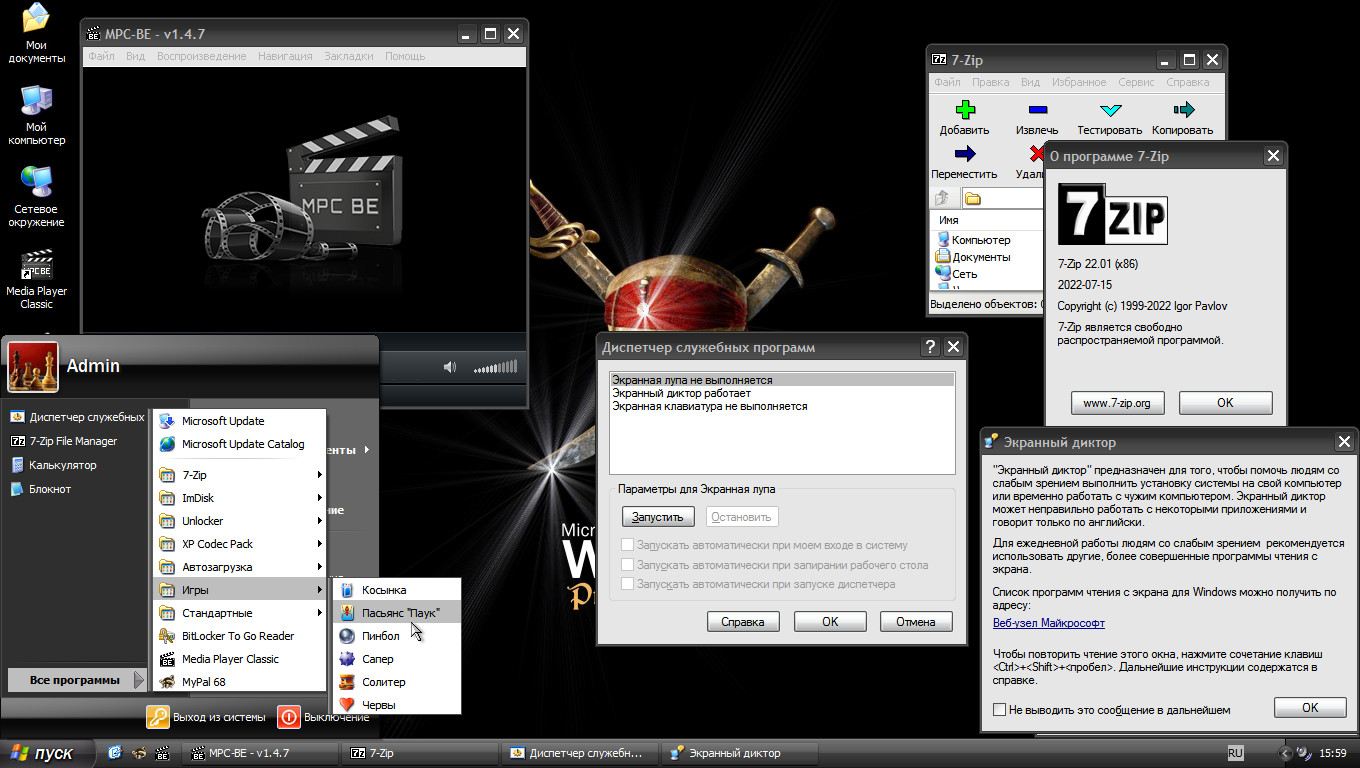Expand the Игры submenu

[241, 590]
